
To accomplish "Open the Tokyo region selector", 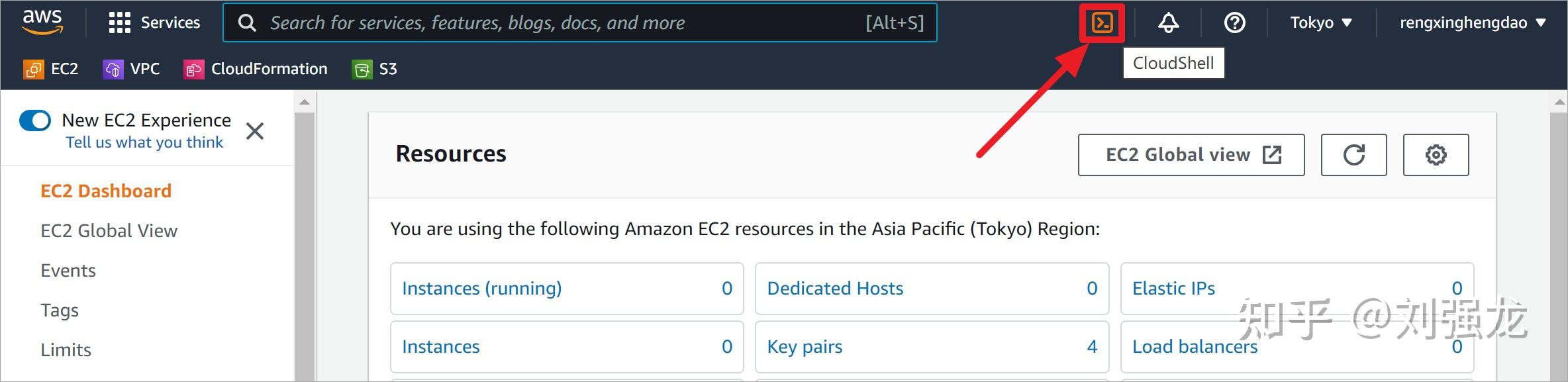I will pyautogui.click(x=1320, y=23).
